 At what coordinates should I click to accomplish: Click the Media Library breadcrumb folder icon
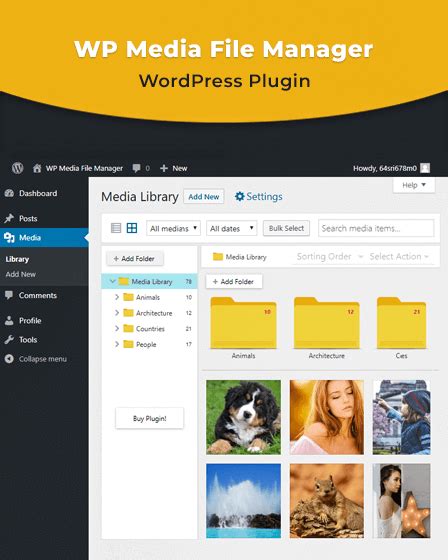218,256
